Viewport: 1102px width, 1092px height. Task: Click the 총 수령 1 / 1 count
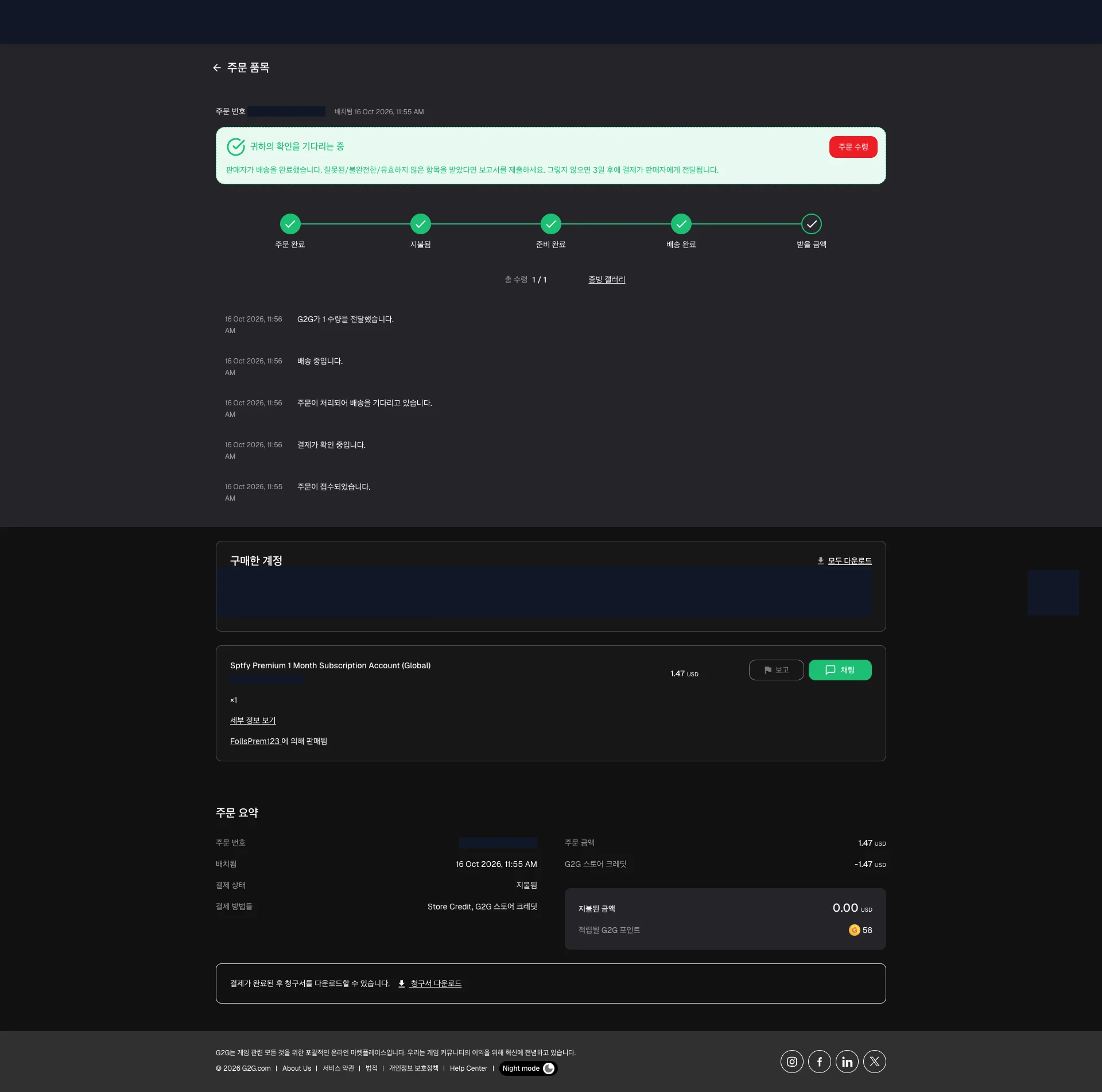(x=526, y=280)
